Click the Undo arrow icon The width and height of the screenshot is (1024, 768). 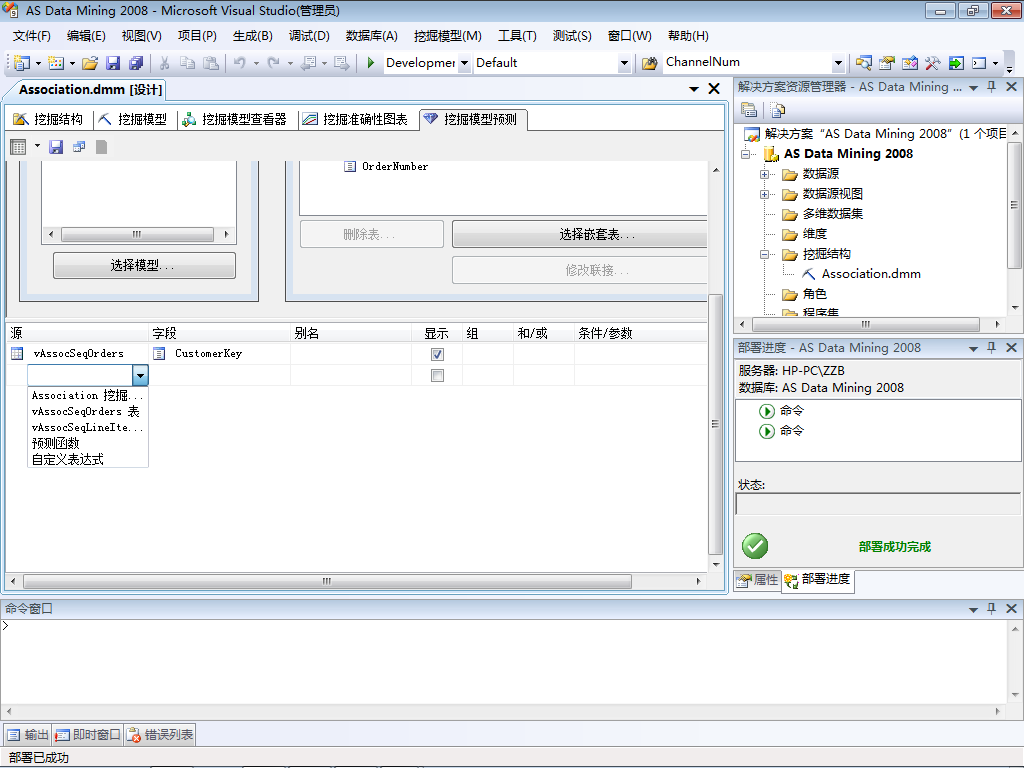pyautogui.click(x=240, y=63)
